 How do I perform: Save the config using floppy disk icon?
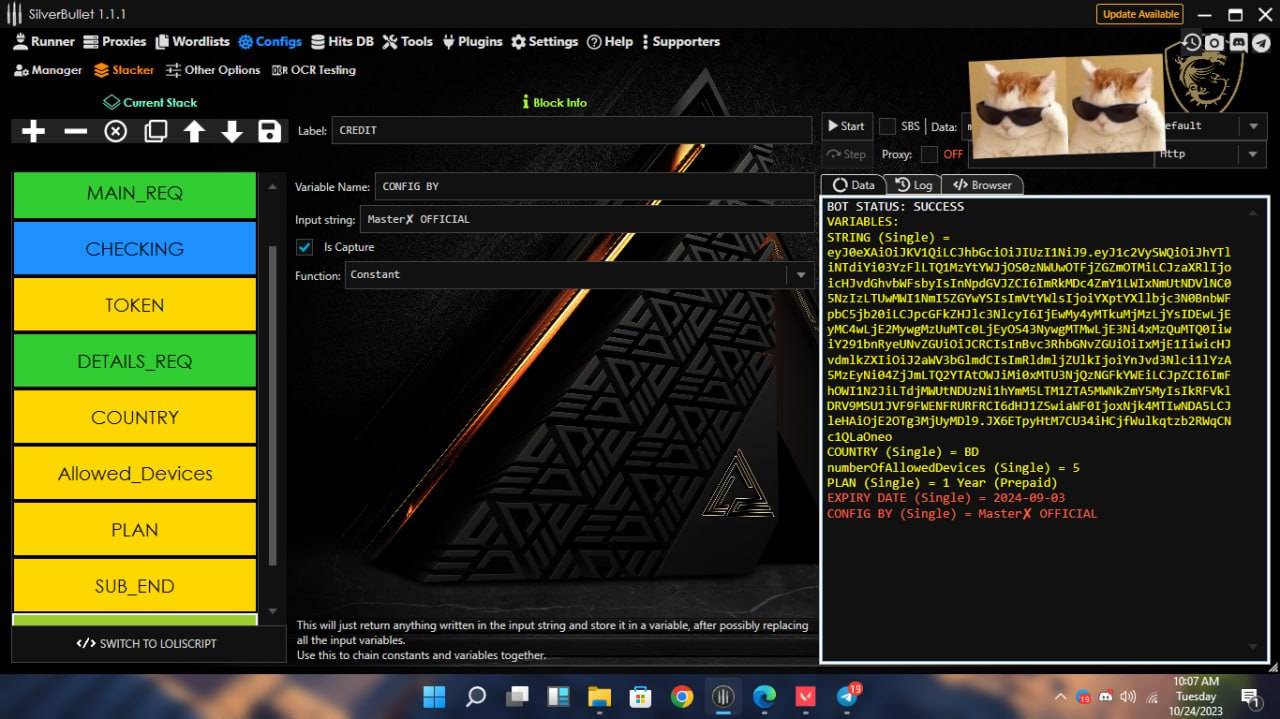(268, 131)
